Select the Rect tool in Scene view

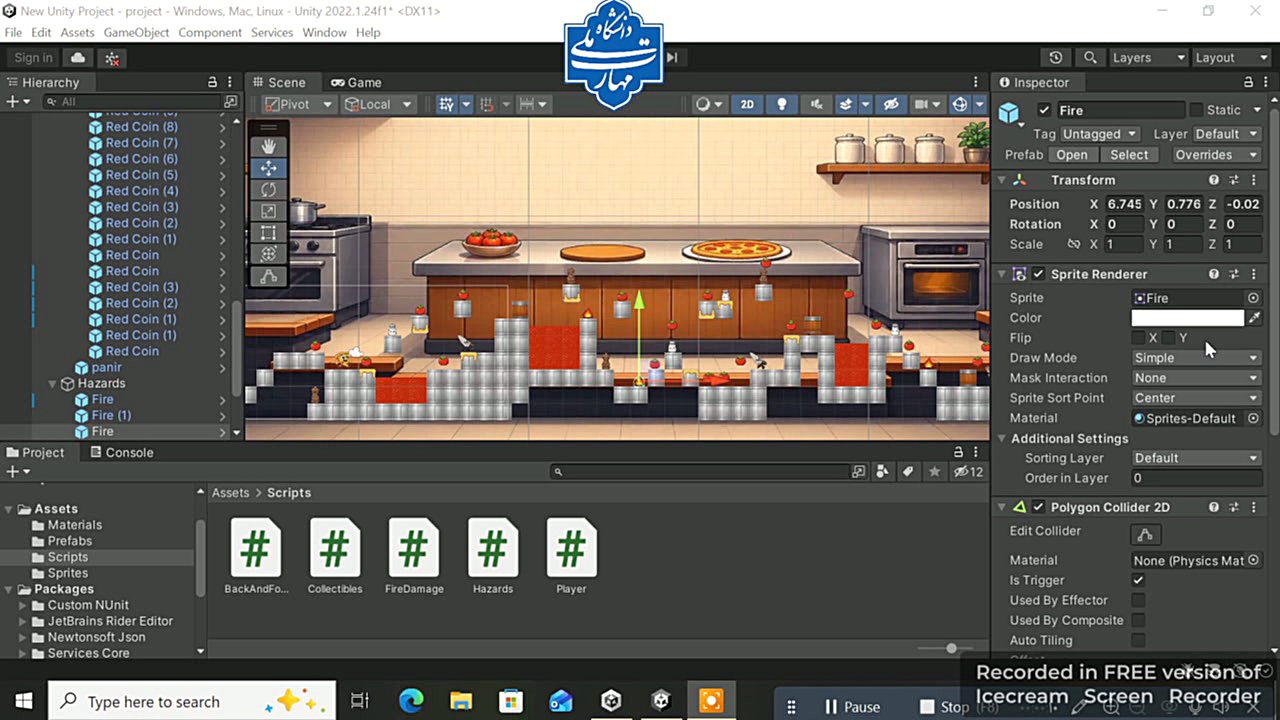pyautogui.click(x=268, y=233)
